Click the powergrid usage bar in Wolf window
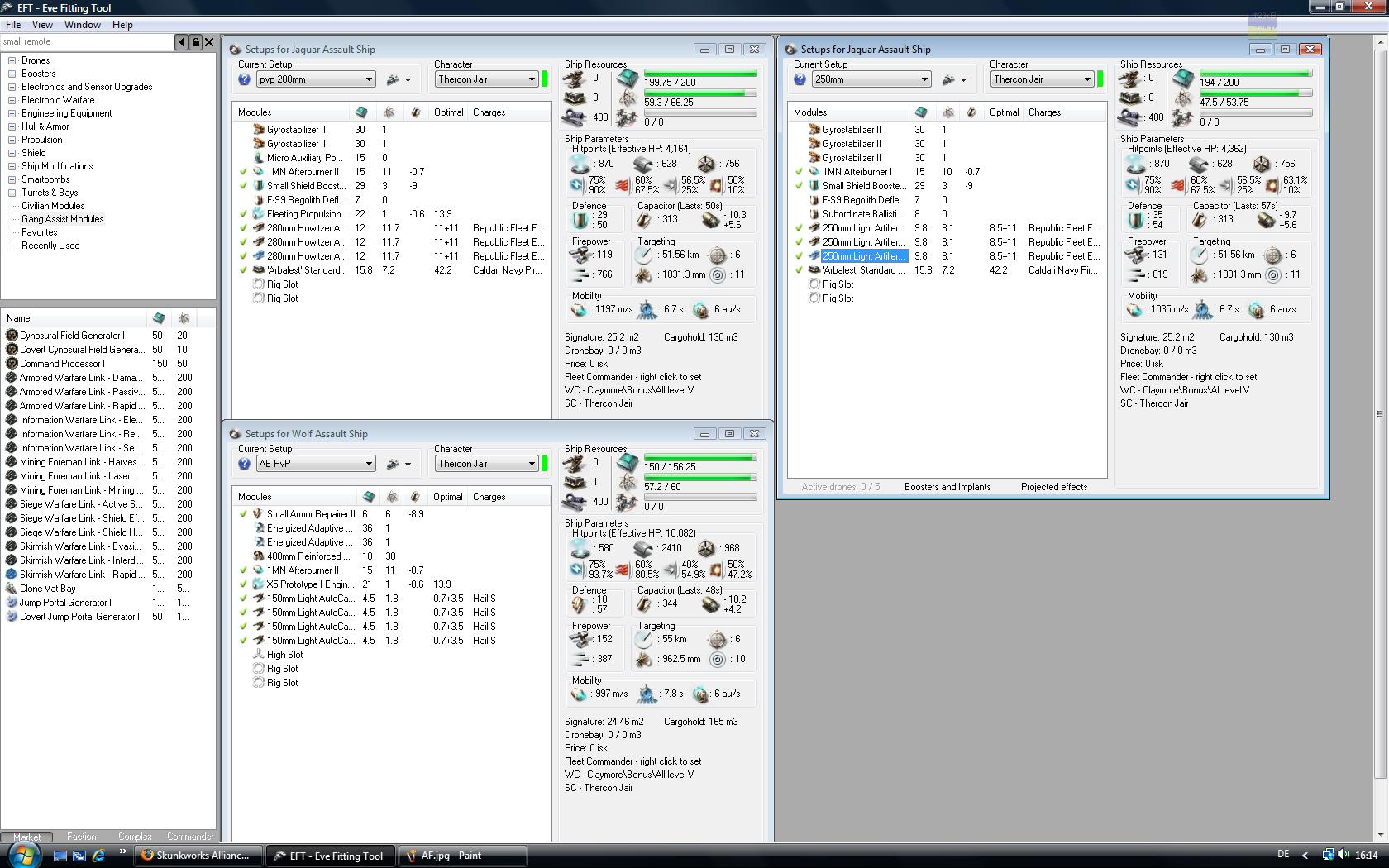Image resolution: width=1389 pixels, height=868 pixels. pos(700,478)
